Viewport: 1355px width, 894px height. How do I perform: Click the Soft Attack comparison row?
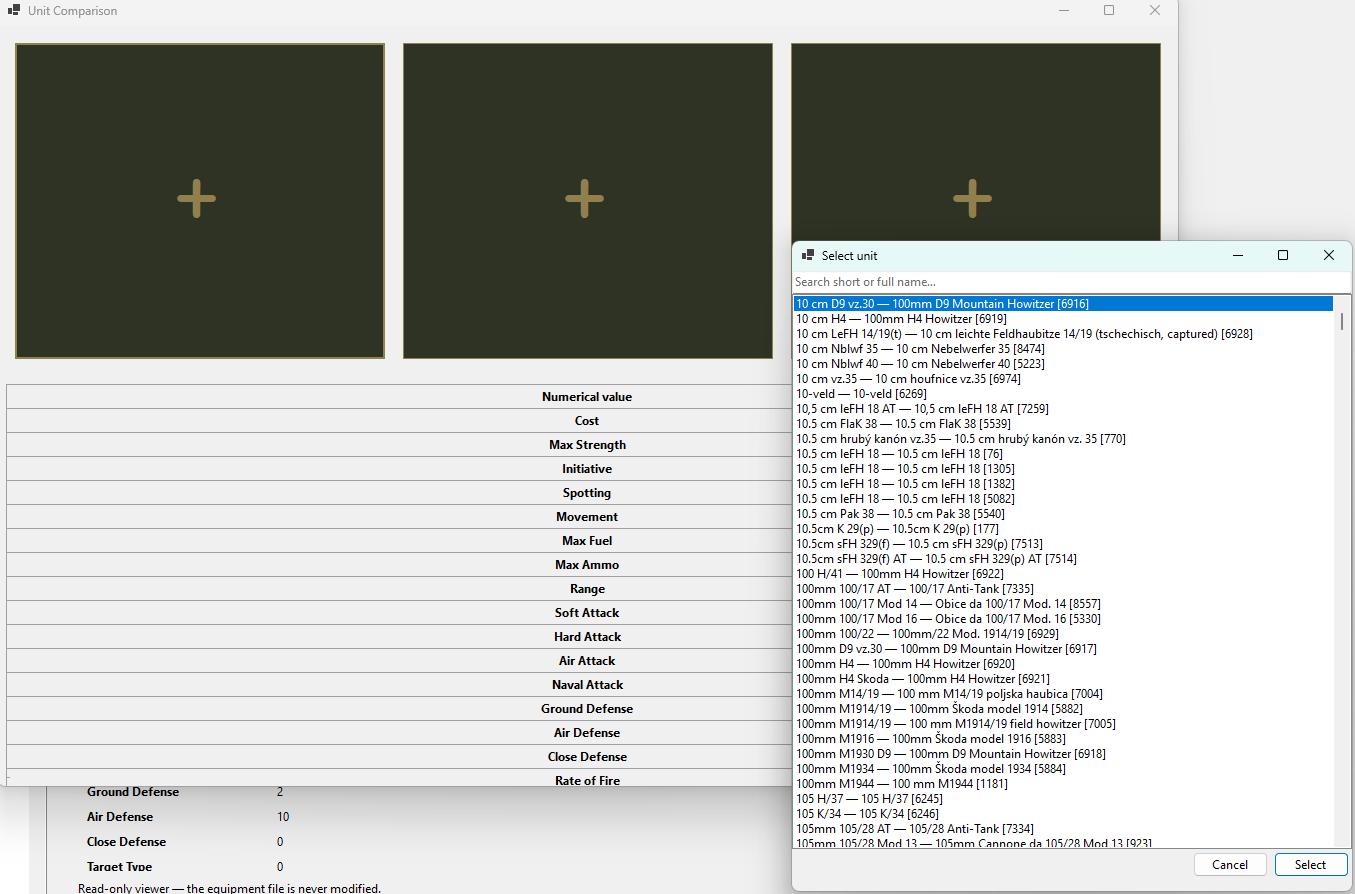tap(399, 613)
